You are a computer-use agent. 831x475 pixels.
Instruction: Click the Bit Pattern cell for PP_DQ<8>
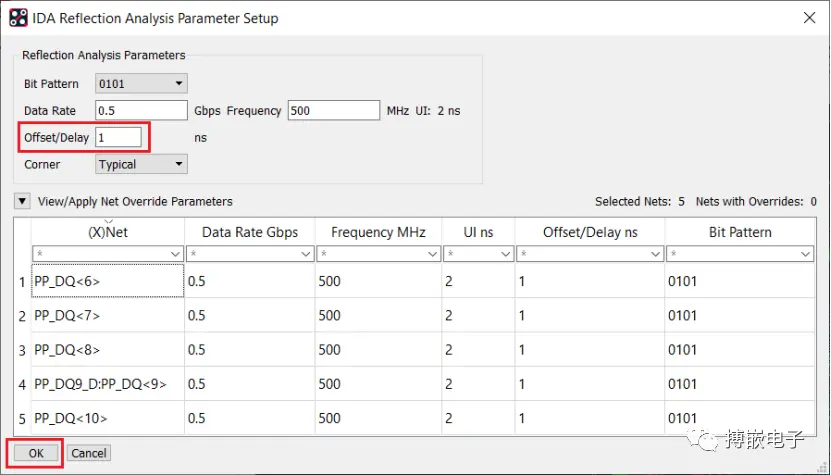(x=740, y=350)
